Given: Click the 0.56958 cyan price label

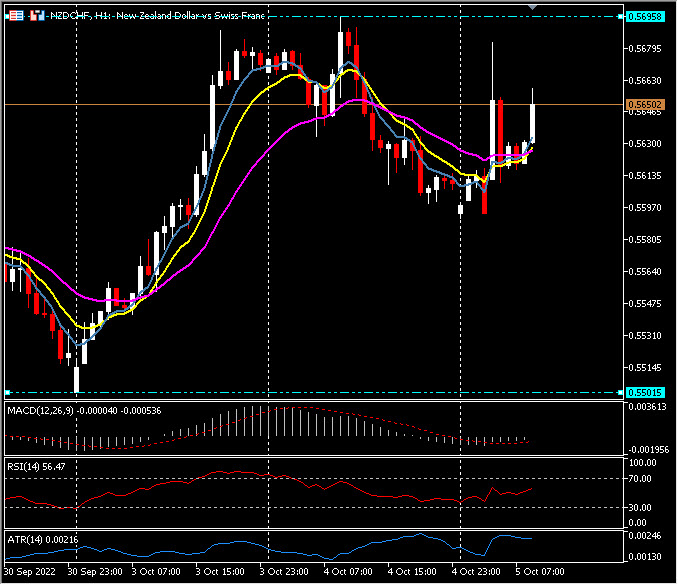Looking at the screenshot, I should tap(648, 17).
